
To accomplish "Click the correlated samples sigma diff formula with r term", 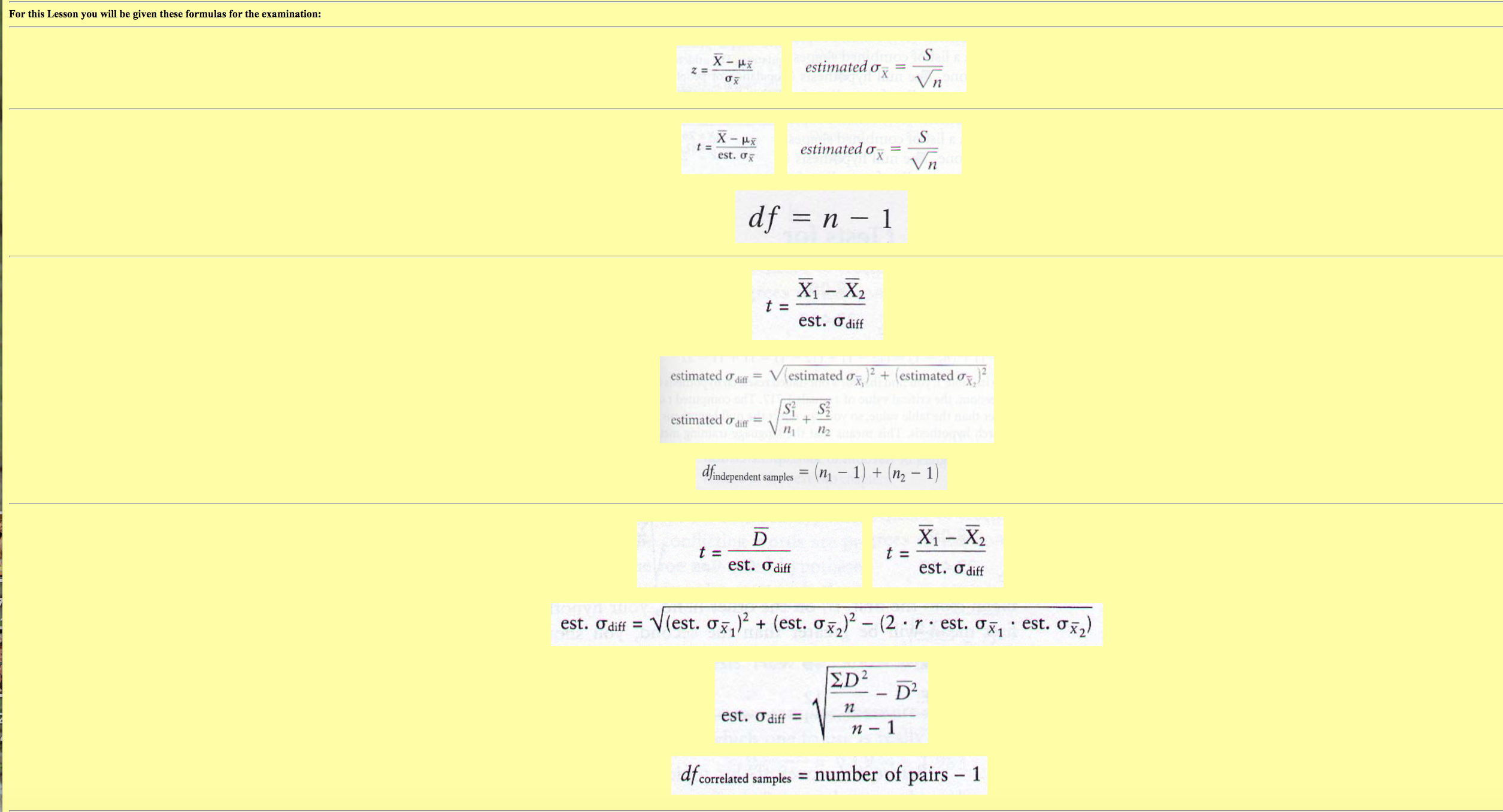I will (x=825, y=624).
